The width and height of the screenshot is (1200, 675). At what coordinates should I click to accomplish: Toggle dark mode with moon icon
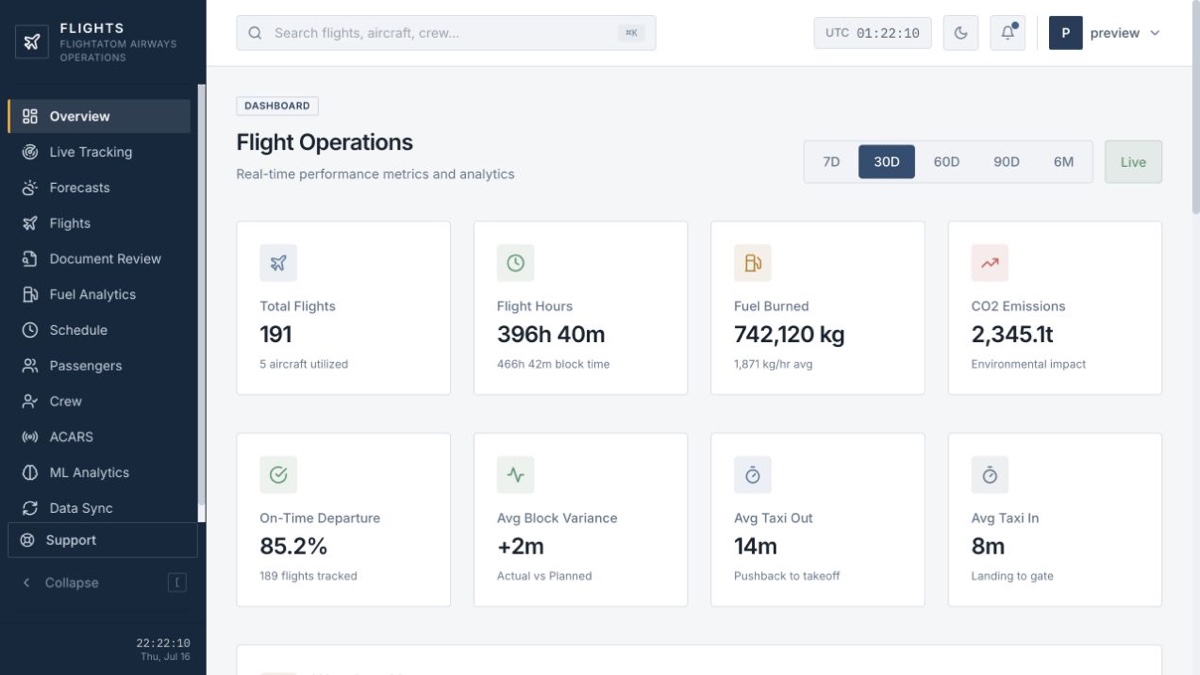coord(960,33)
